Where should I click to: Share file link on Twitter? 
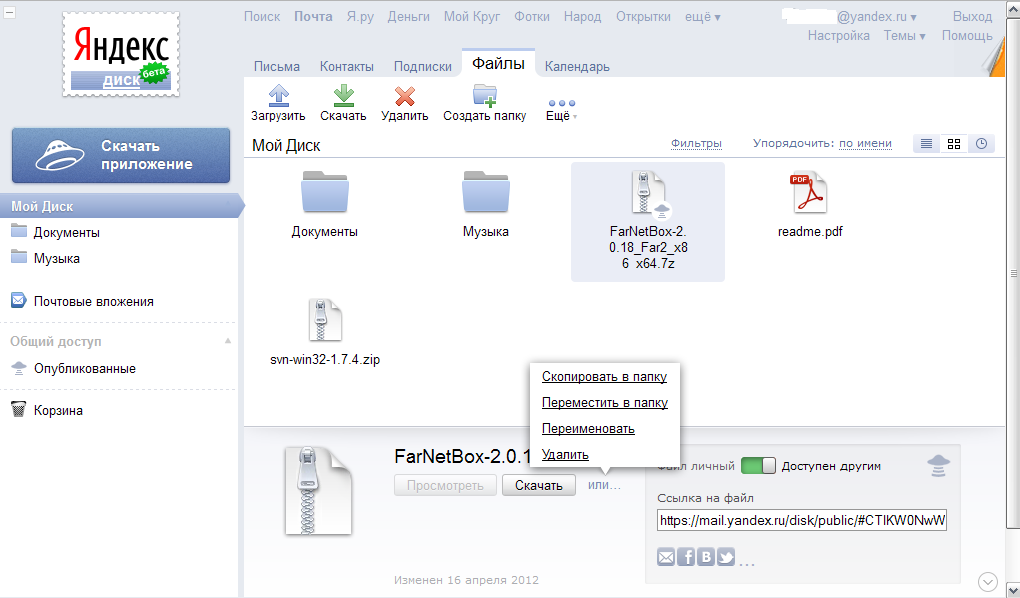point(726,557)
